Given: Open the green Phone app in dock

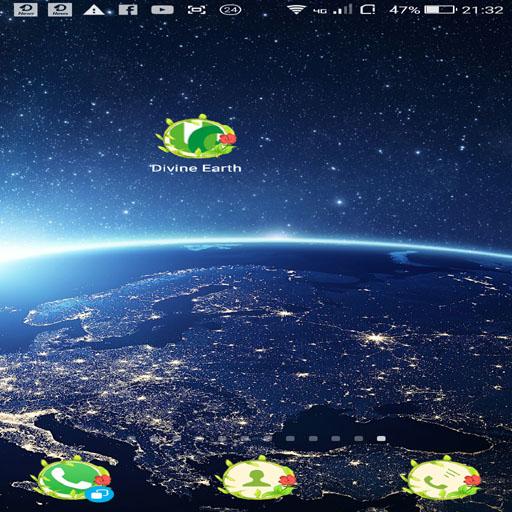Looking at the screenshot, I should pyautogui.click(x=72, y=479).
